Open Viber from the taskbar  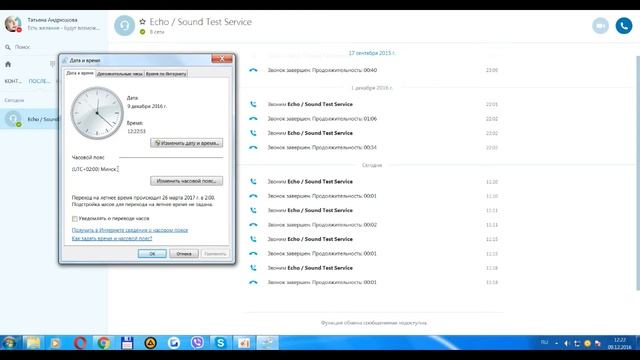coord(198,343)
